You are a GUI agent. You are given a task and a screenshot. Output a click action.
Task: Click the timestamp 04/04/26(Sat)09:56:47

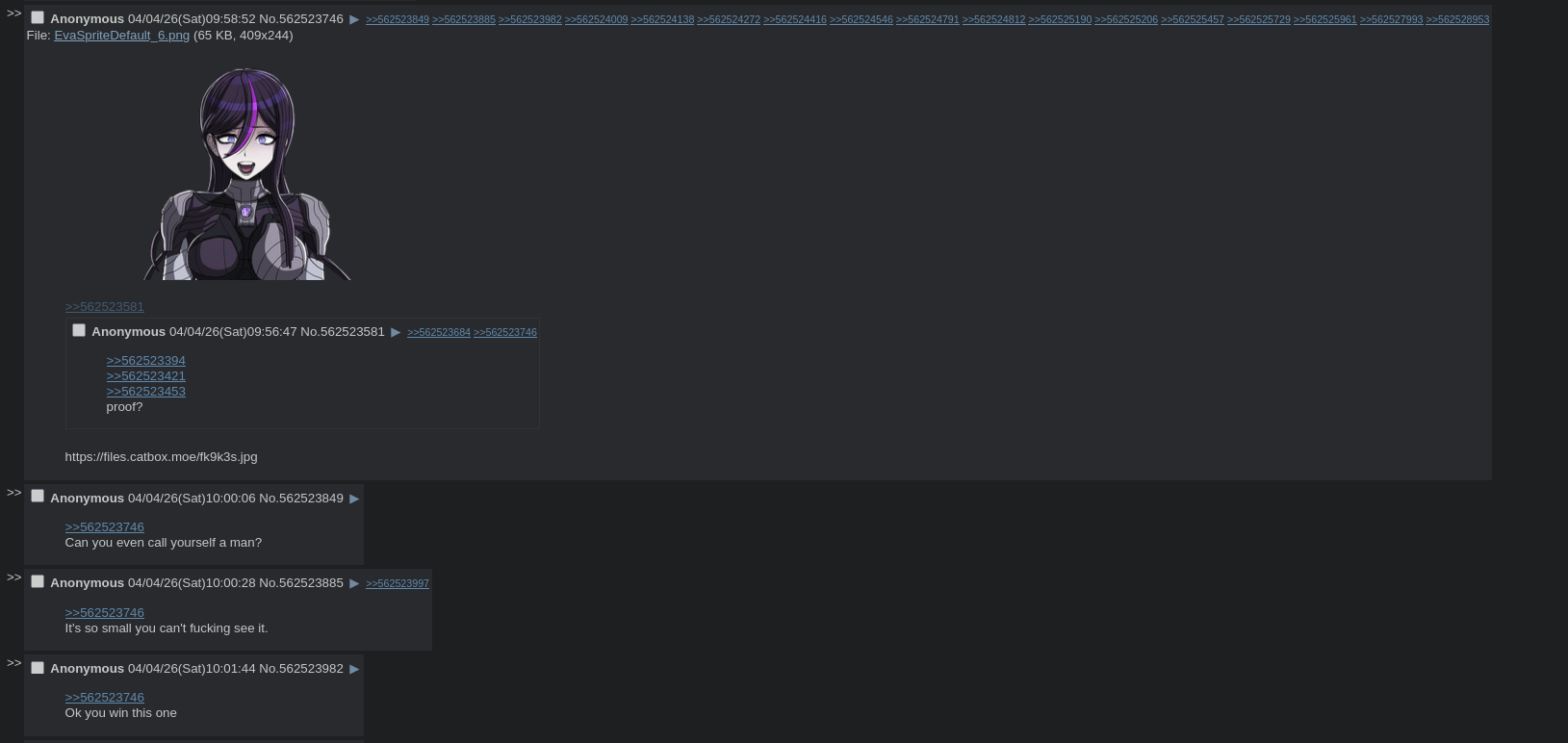[x=233, y=331]
